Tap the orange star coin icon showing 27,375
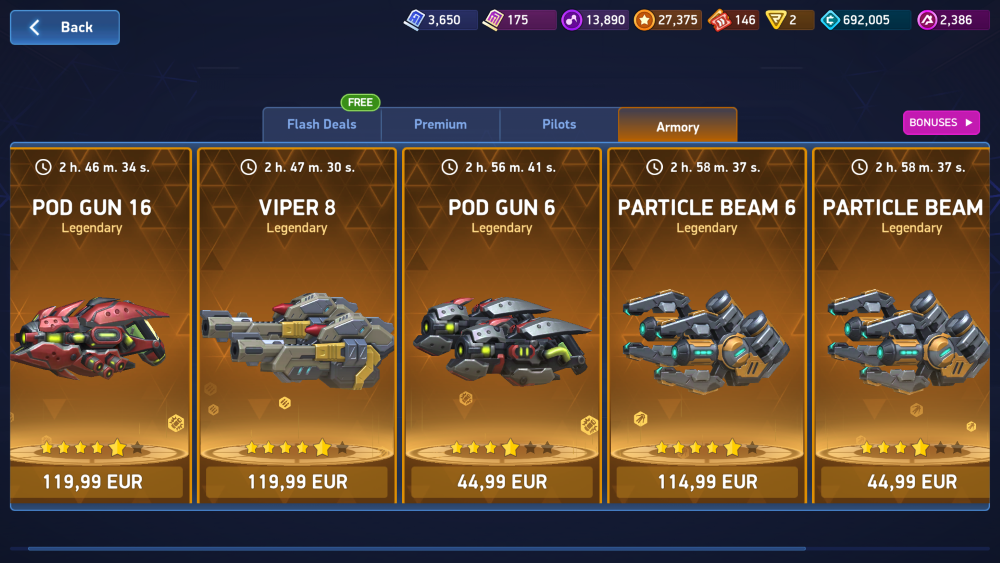 click(x=644, y=20)
